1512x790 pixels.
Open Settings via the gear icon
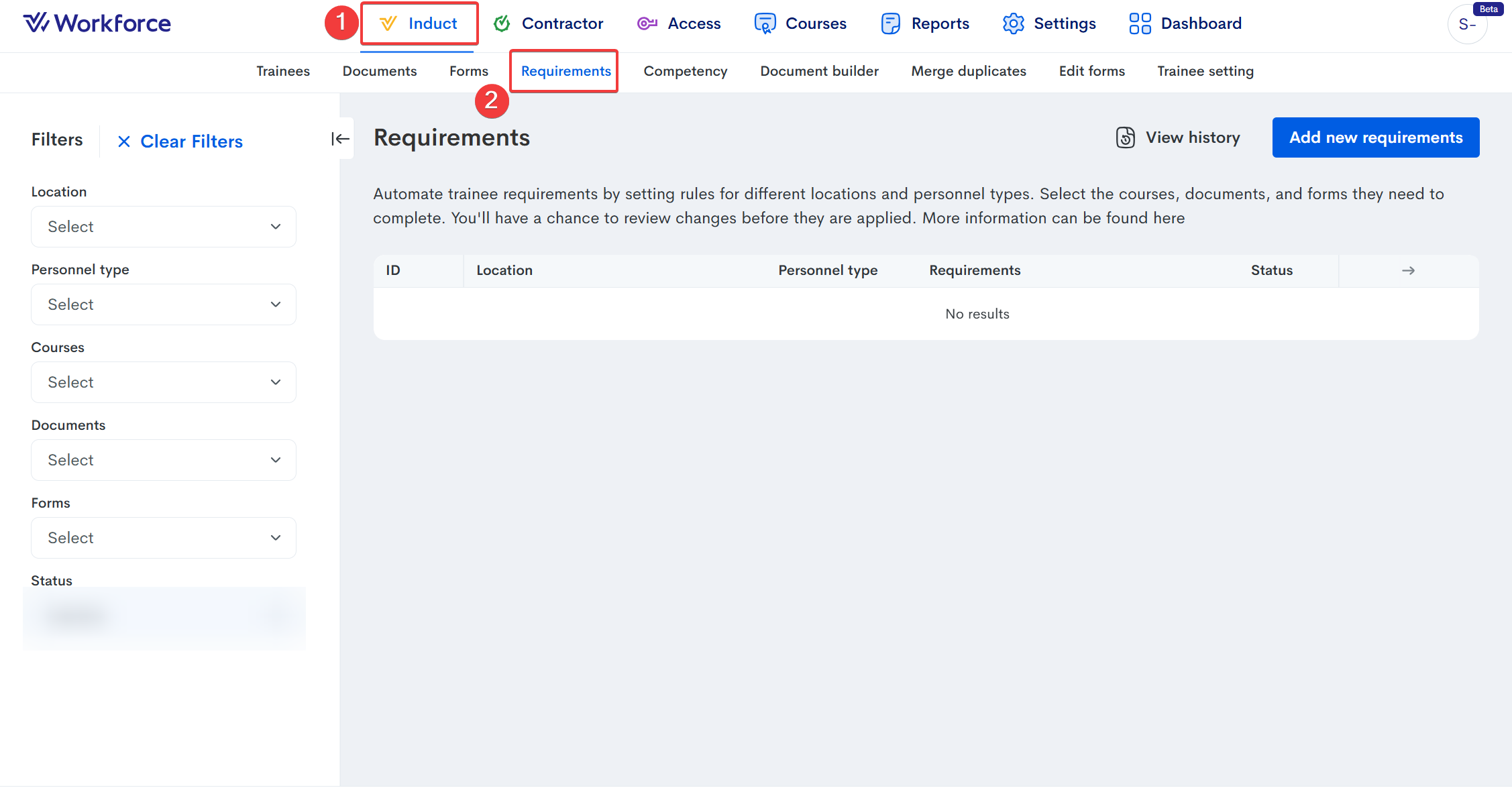(1013, 23)
